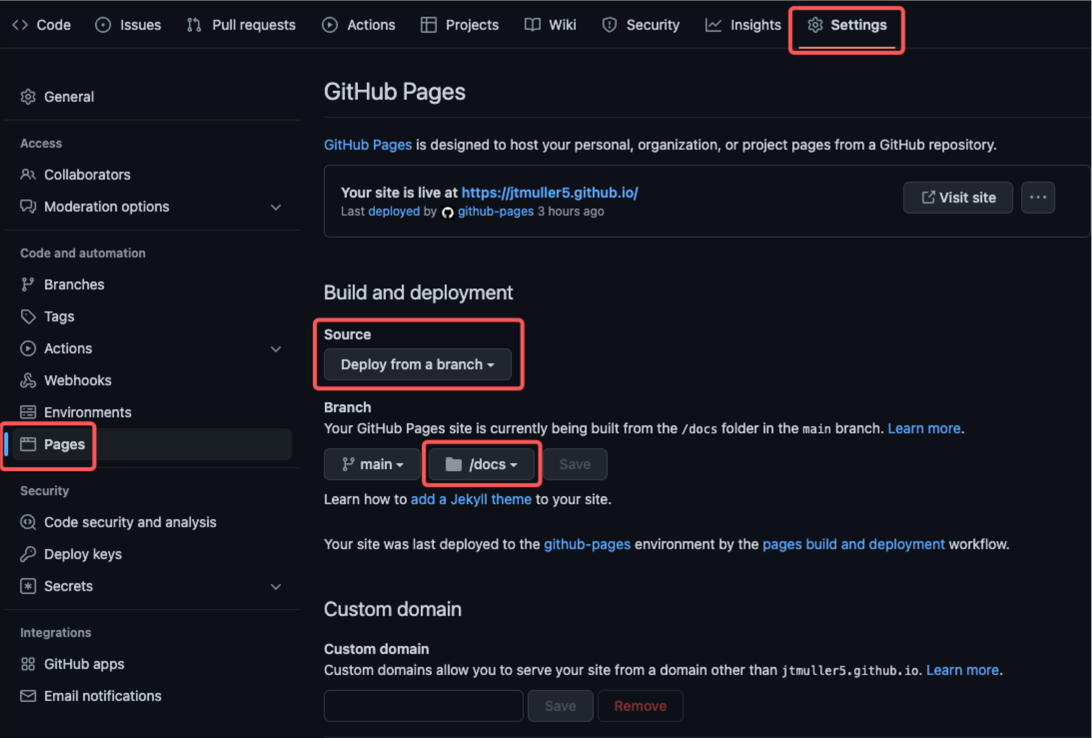This screenshot has width=1092, height=738.
Task: Open the Insights tab
Action: 743,25
